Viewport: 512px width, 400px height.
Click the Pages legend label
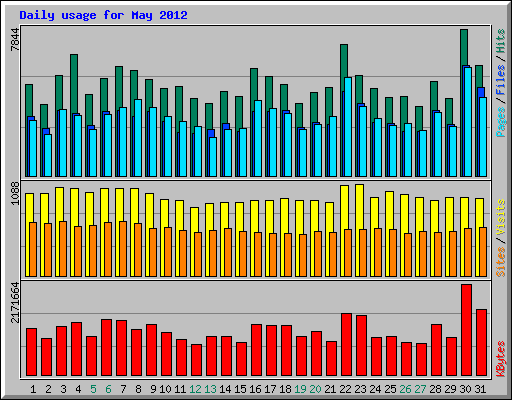click(501, 122)
